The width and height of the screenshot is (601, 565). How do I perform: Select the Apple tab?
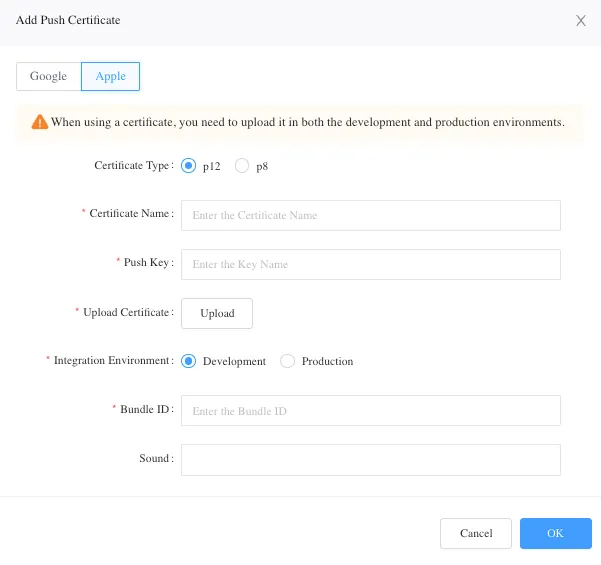click(x=110, y=76)
